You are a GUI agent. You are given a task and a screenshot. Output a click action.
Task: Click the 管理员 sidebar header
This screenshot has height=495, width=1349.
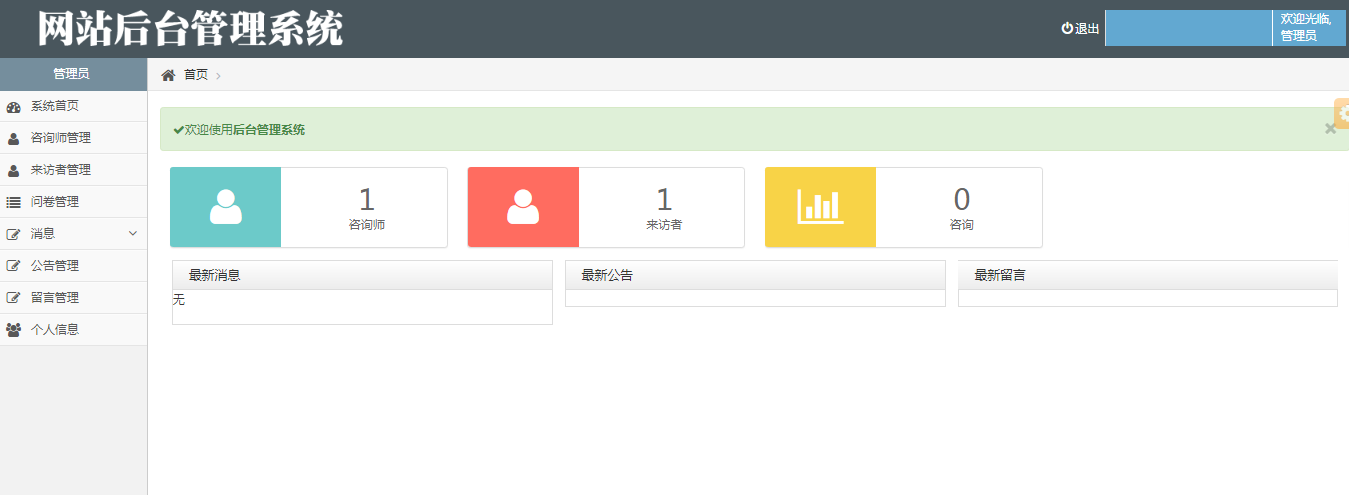click(x=74, y=74)
